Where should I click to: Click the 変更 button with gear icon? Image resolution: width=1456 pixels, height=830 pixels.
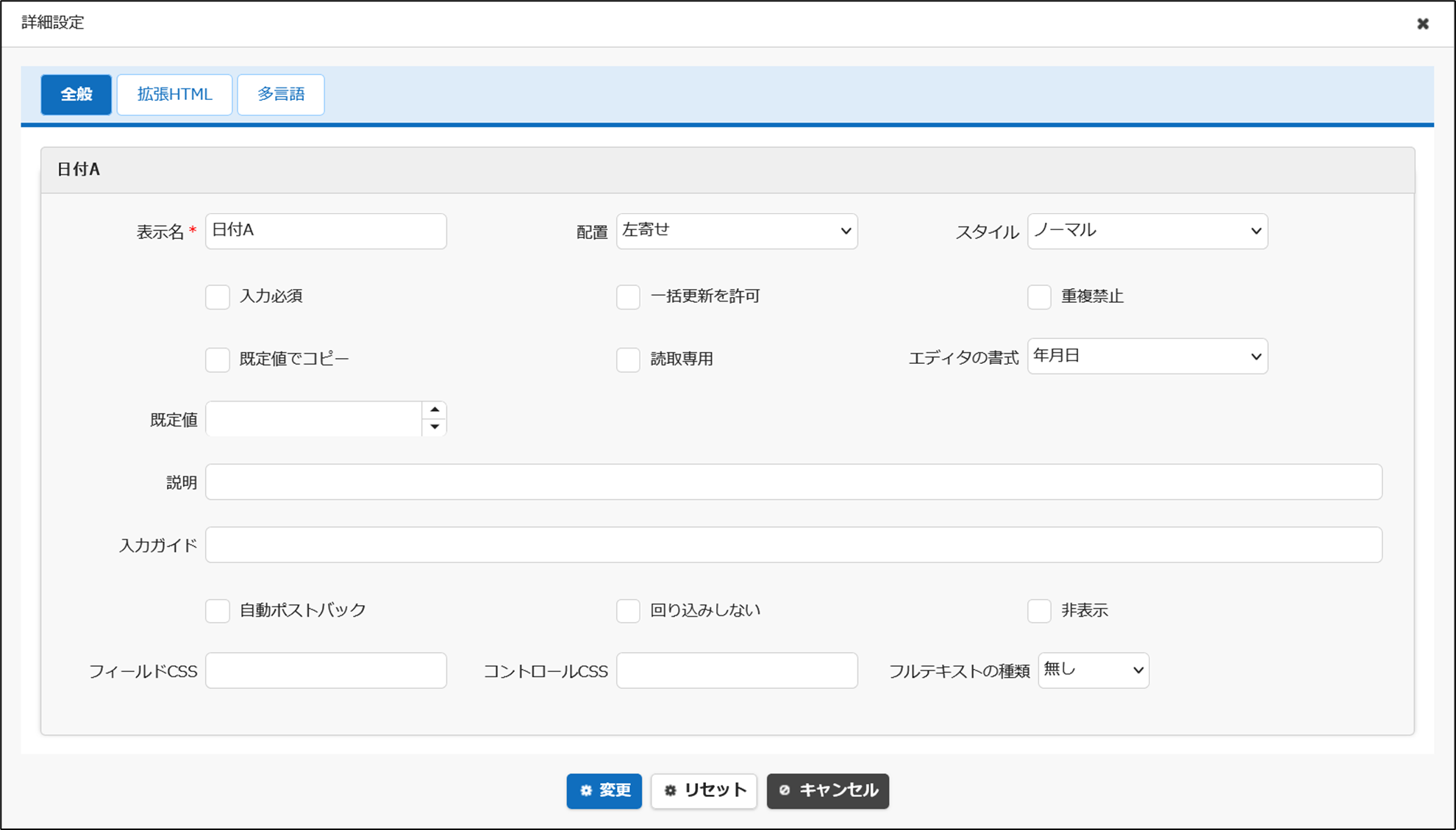pyautogui.click(x=604, y=790)
